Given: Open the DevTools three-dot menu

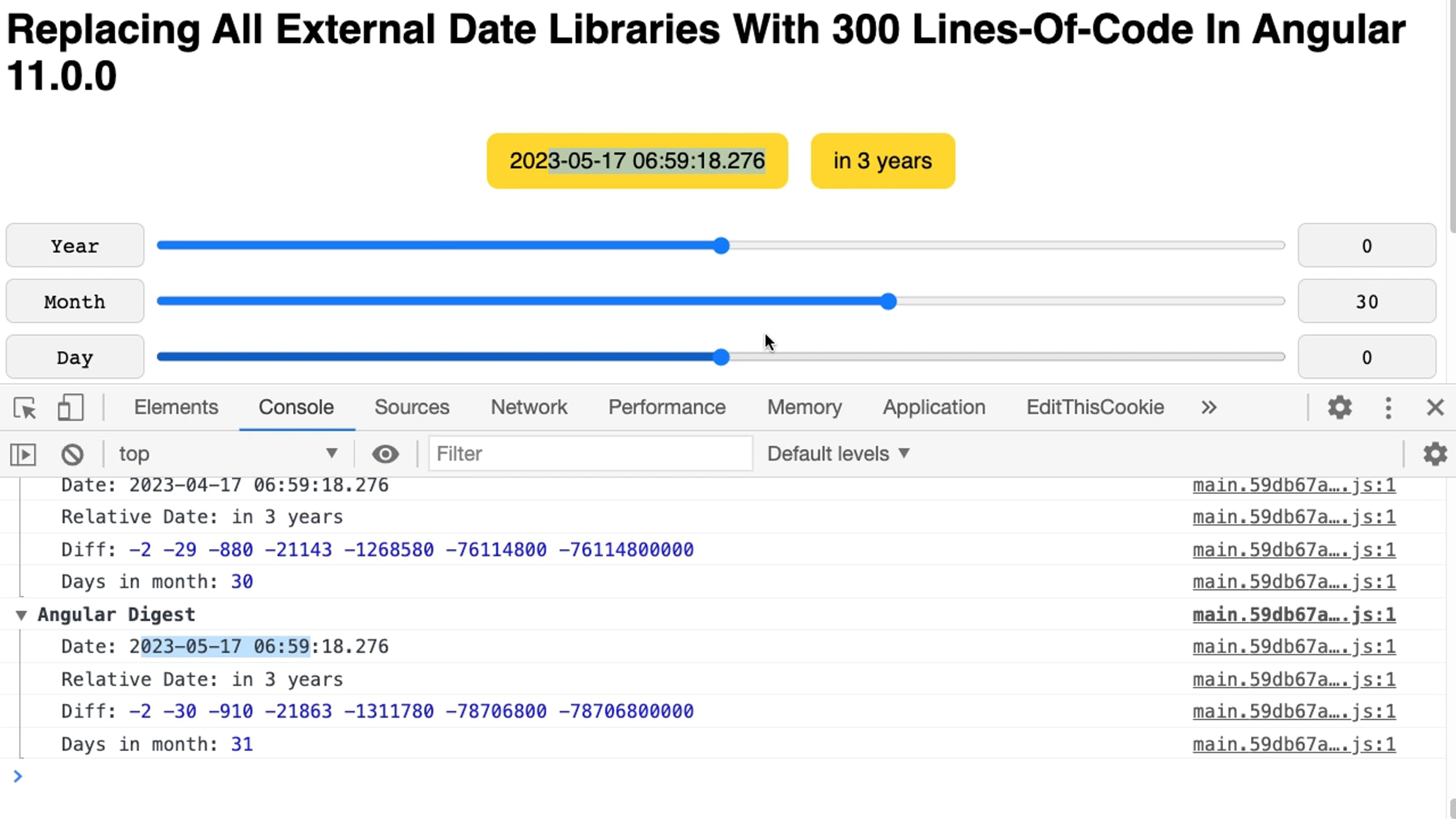Looking at the screenshot, I should (x=1388, y=408).
